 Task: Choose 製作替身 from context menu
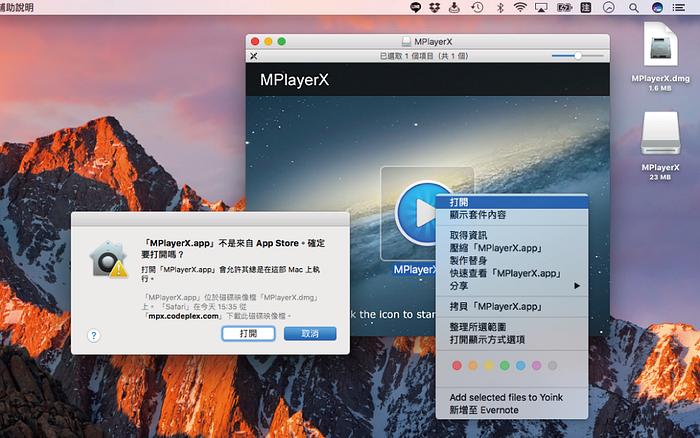(x=512, y=260)
